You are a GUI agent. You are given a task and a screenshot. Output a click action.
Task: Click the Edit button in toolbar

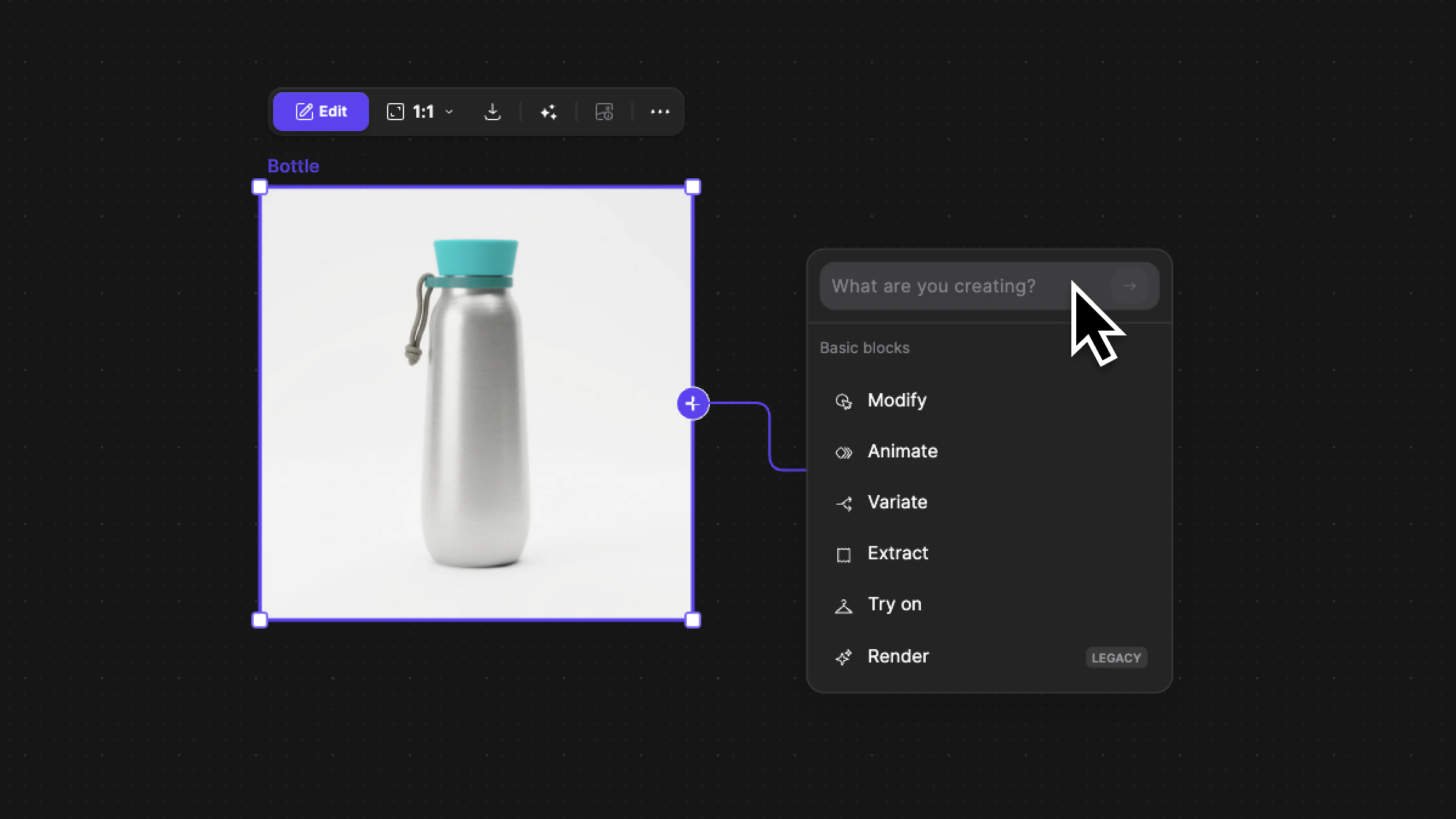coord(320,112)
